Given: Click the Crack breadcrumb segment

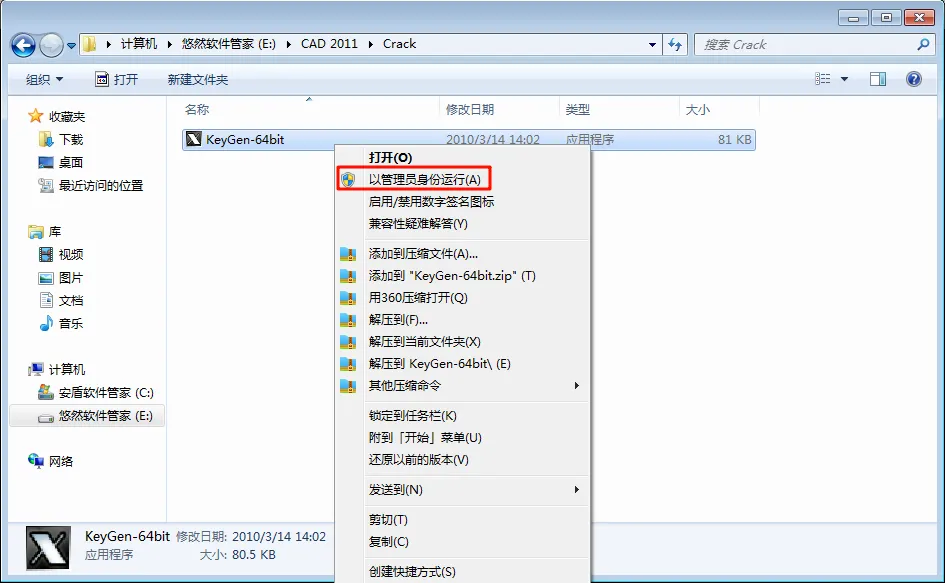Looking at the screenshot, I should 400,44.
